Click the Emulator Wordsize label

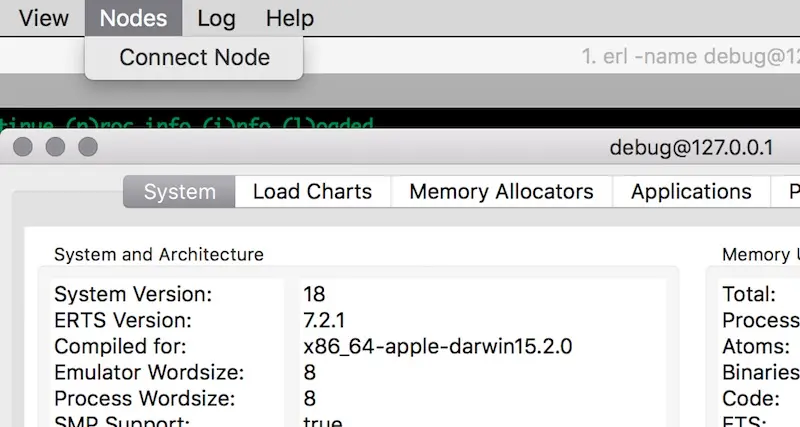pyautogui.click(x=149, y=372)
